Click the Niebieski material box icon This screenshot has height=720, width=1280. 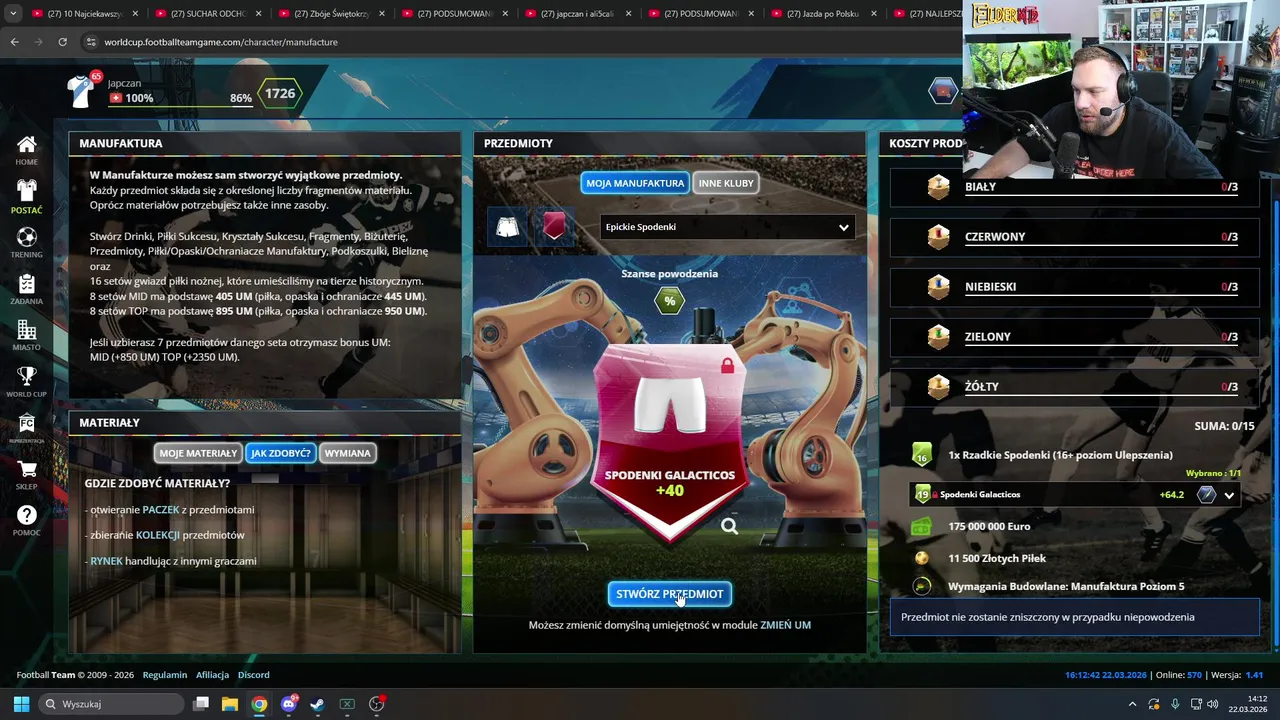point(938,287)
